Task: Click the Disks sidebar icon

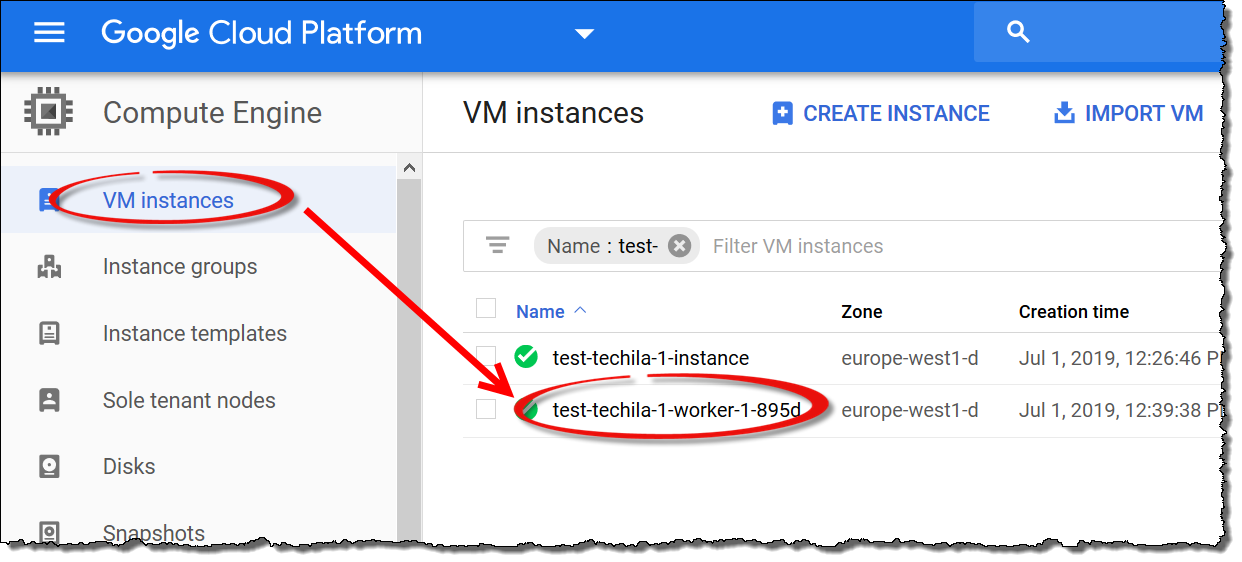Action: (x=49, y=467)
